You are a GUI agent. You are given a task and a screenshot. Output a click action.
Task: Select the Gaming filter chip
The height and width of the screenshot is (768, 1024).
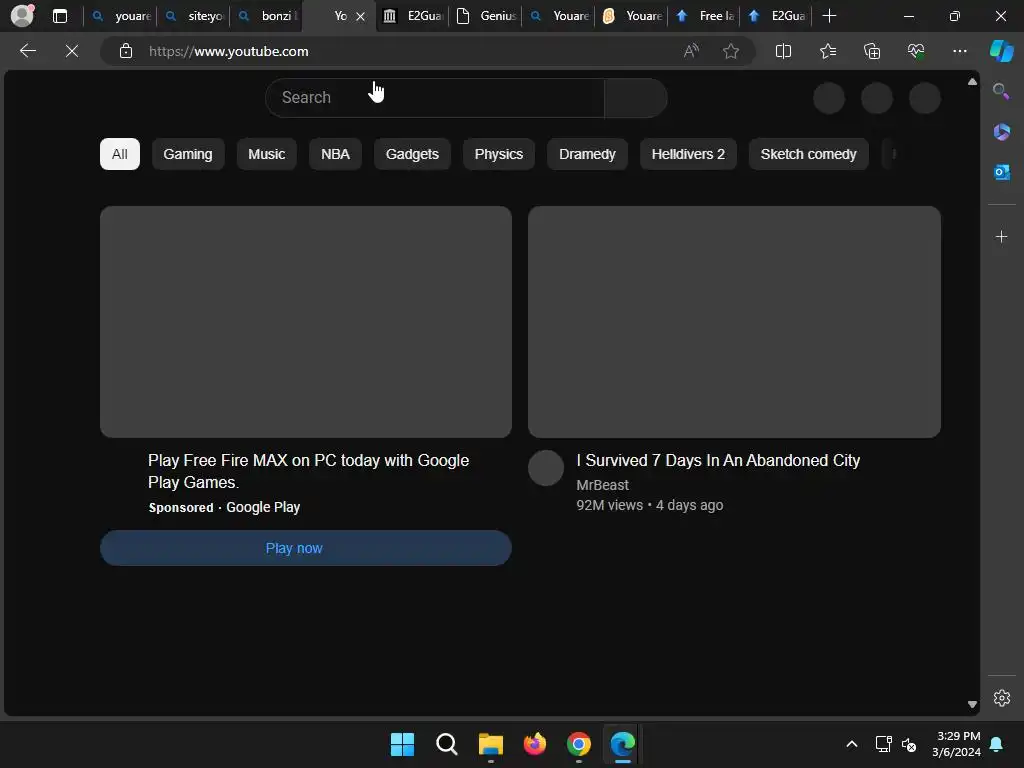point(187,154)
